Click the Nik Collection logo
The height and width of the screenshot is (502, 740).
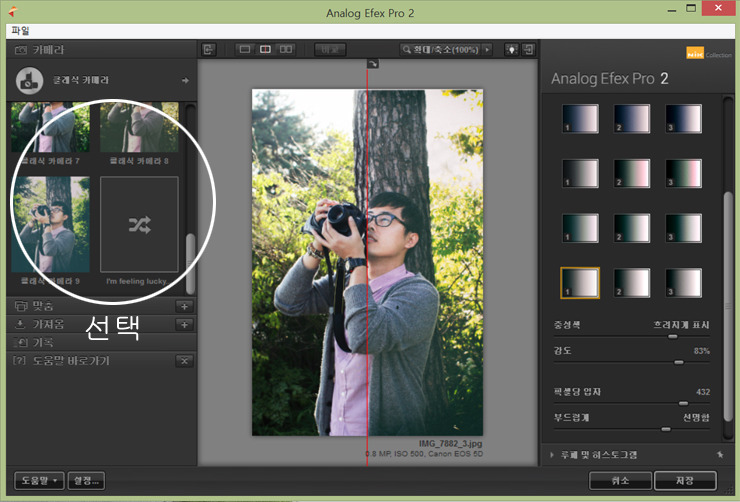(x=709, y=53)
